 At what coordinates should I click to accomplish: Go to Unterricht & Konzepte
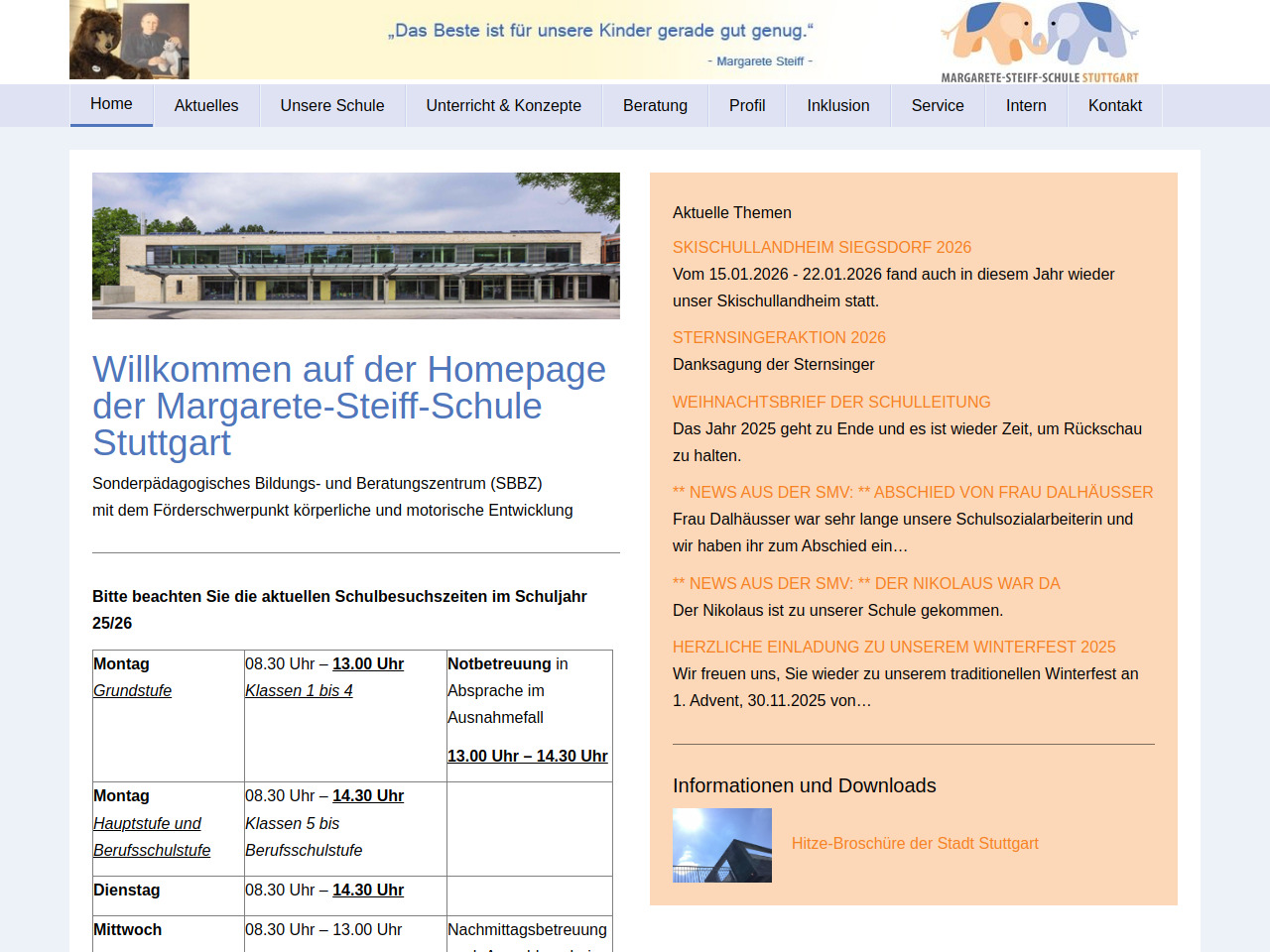[x=504, y=106]
